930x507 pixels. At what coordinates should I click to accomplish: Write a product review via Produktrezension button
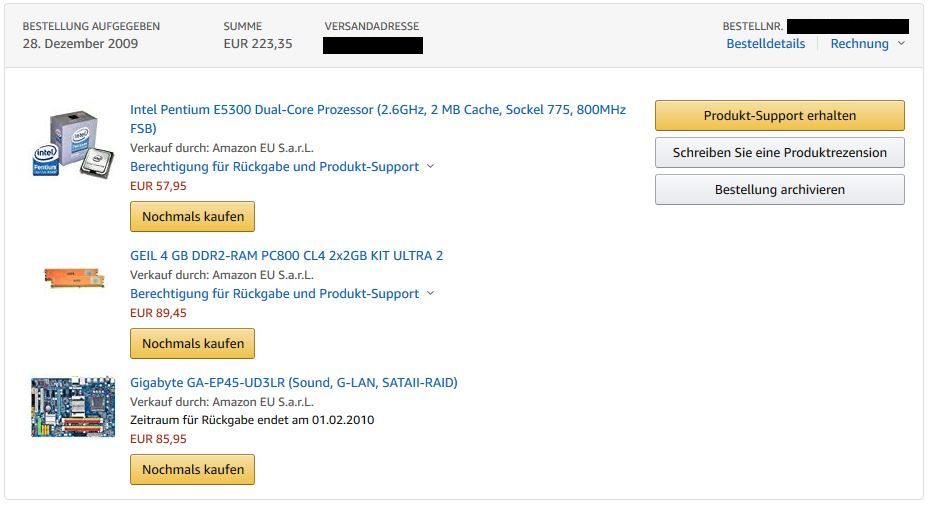pos(779,152)
